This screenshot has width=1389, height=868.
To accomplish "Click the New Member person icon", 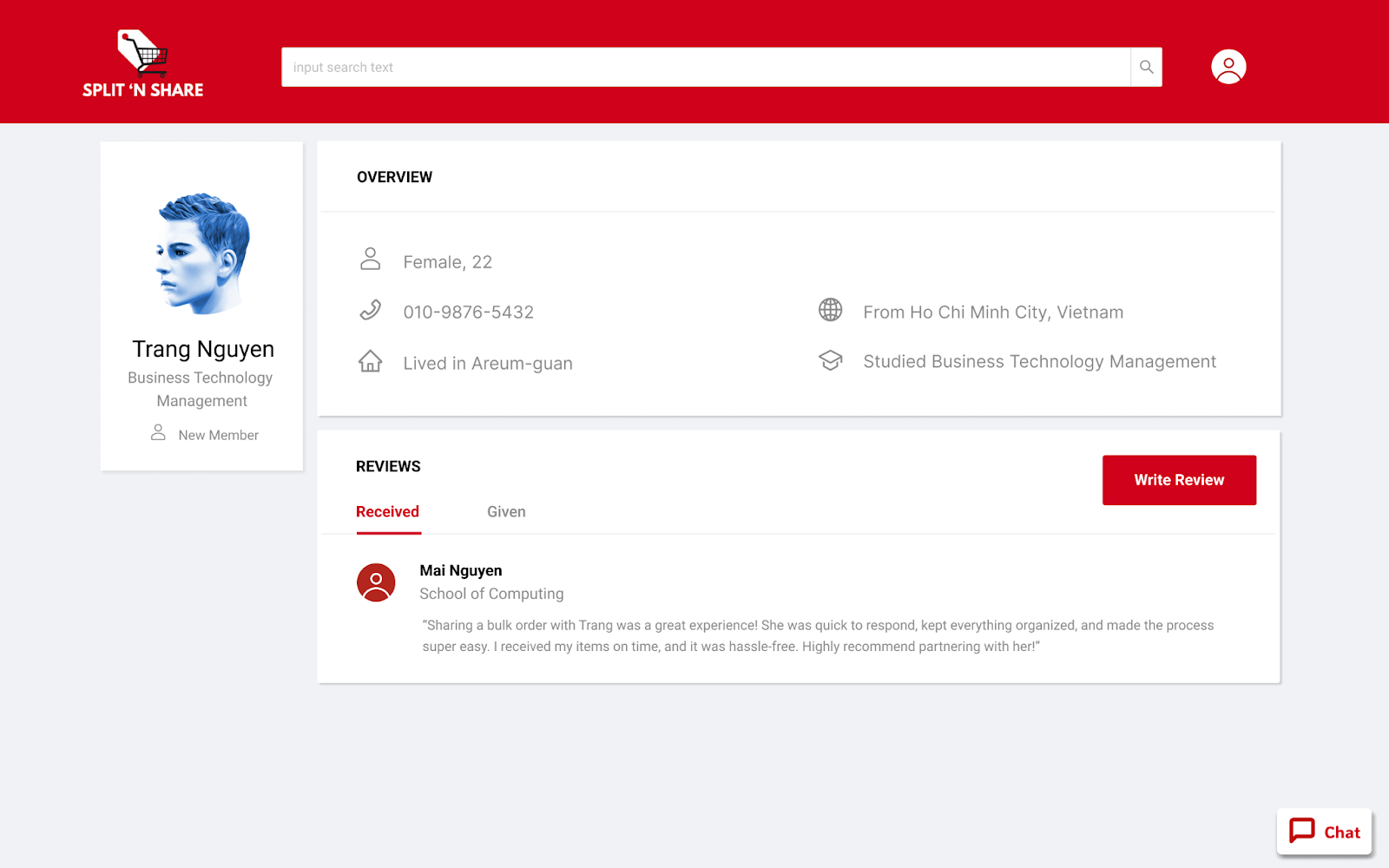I will [158, 432].
